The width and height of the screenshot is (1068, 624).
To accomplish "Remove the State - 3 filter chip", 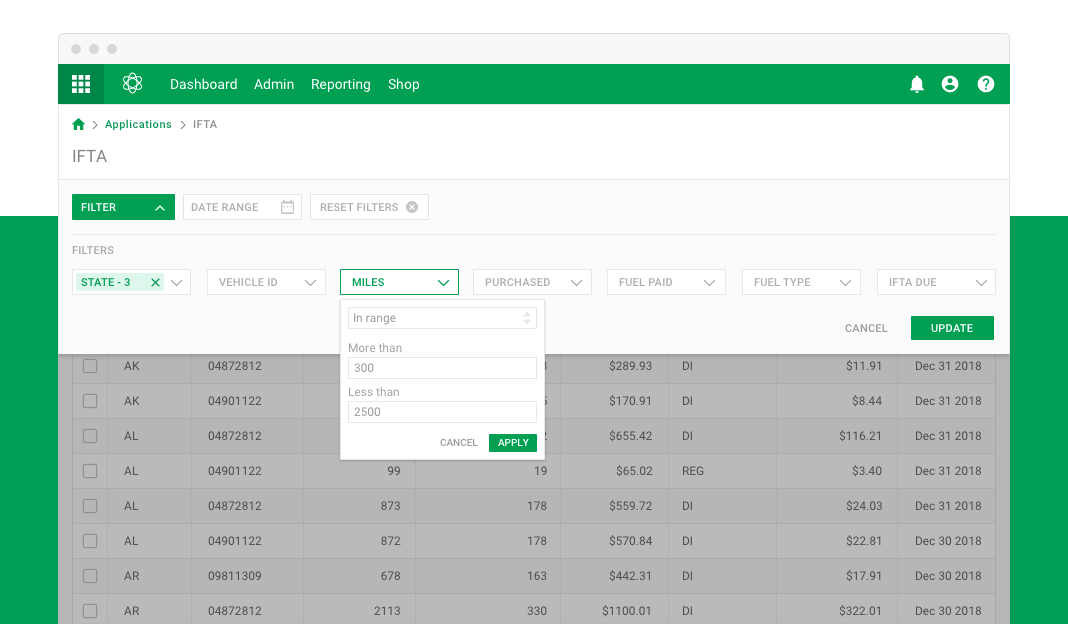I will [155, 282].
